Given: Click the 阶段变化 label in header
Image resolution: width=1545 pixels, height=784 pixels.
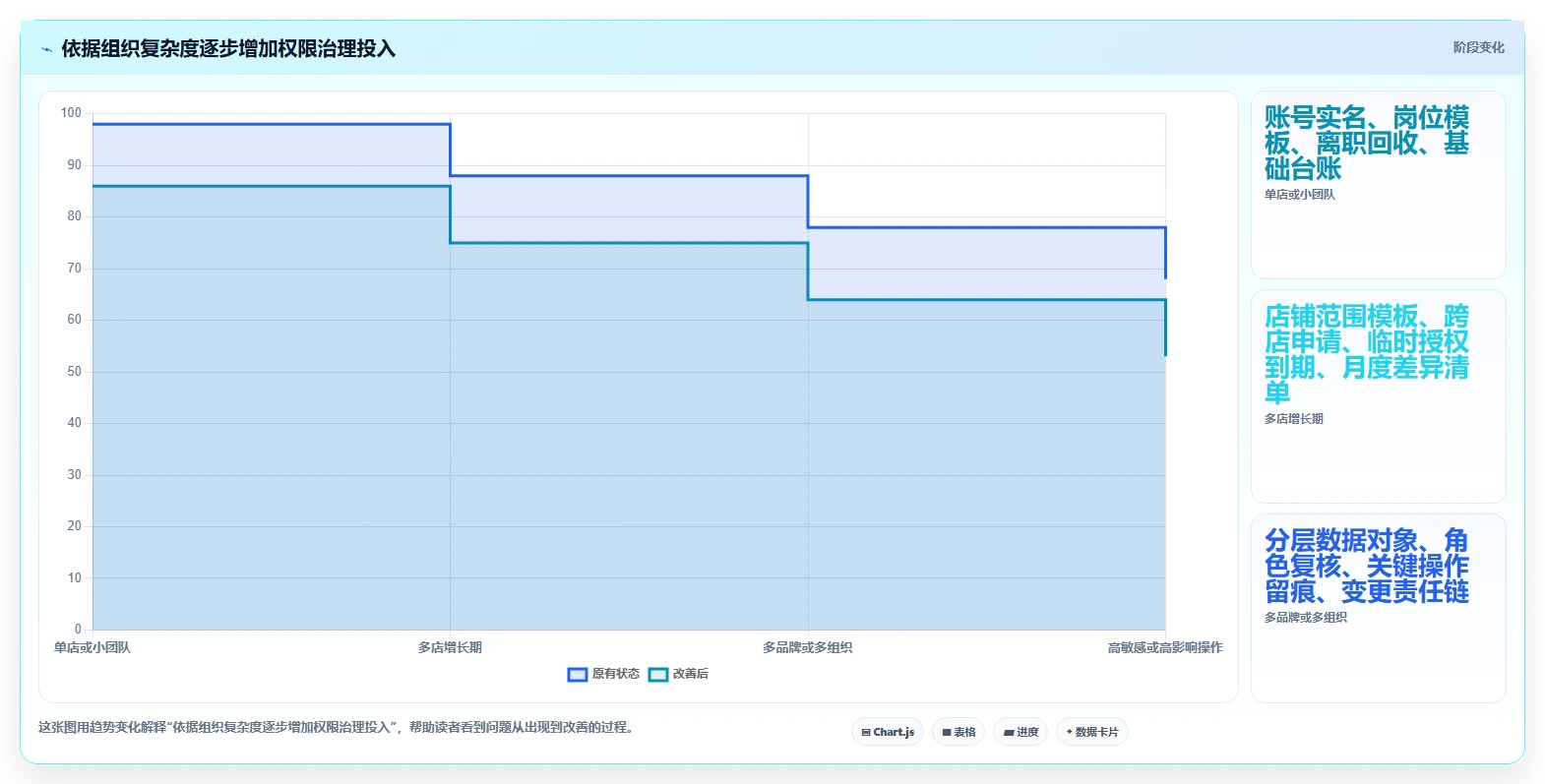Looking at the screenshot, I should tap(1478, 47).
